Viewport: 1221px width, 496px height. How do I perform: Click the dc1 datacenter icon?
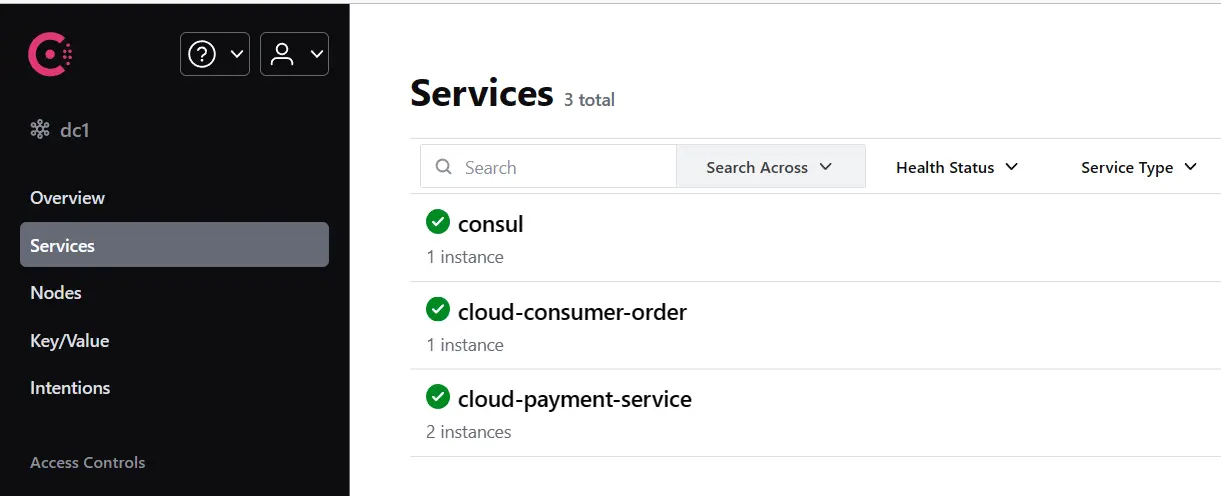(40, 130)
